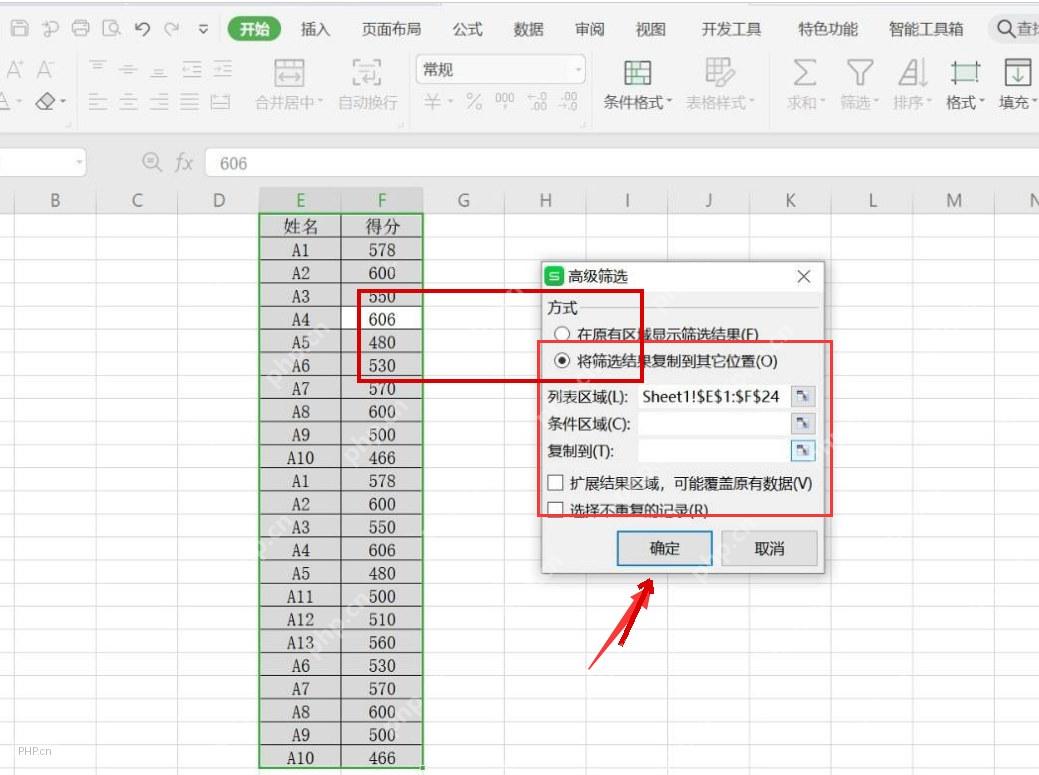Align text to the right
This screenshot has width=1039, height=775.
159,102
